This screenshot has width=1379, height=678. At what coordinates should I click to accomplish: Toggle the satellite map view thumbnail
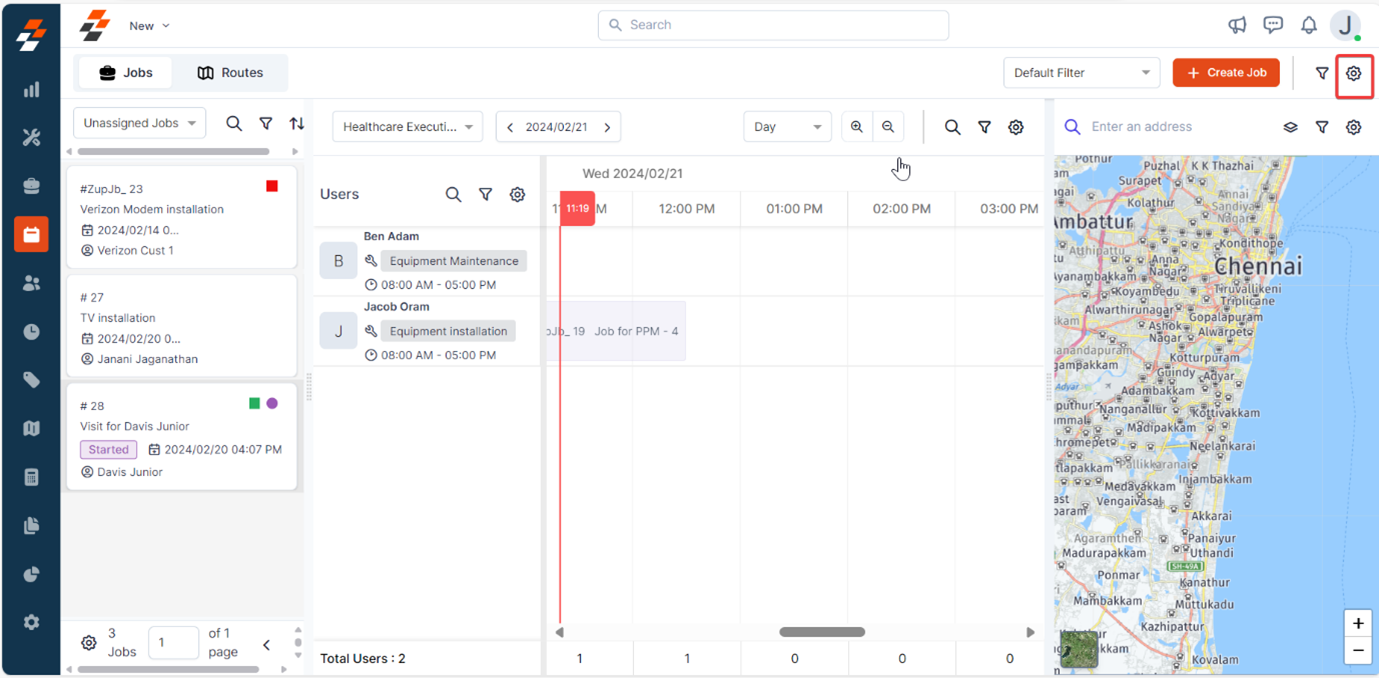point(1079,648)
